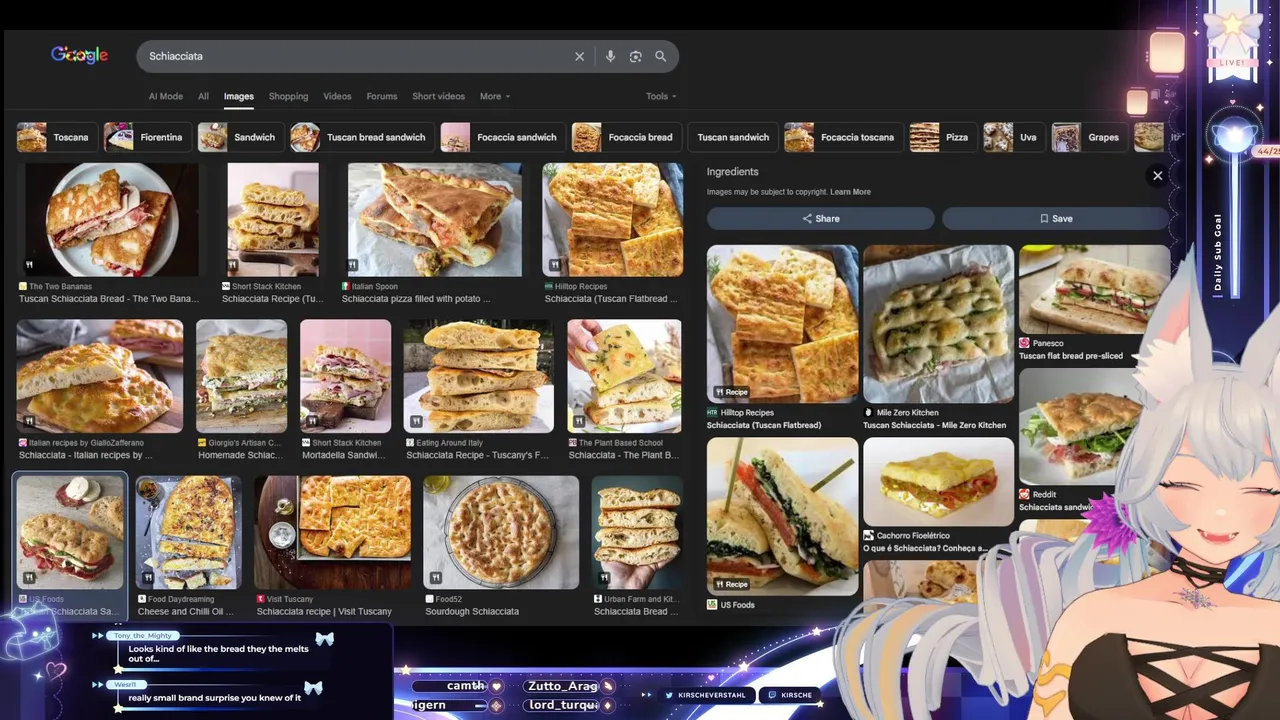Click the Schiacciata search input field
This screenshot has height=720, width=1280.
click(x=355, y=56)
